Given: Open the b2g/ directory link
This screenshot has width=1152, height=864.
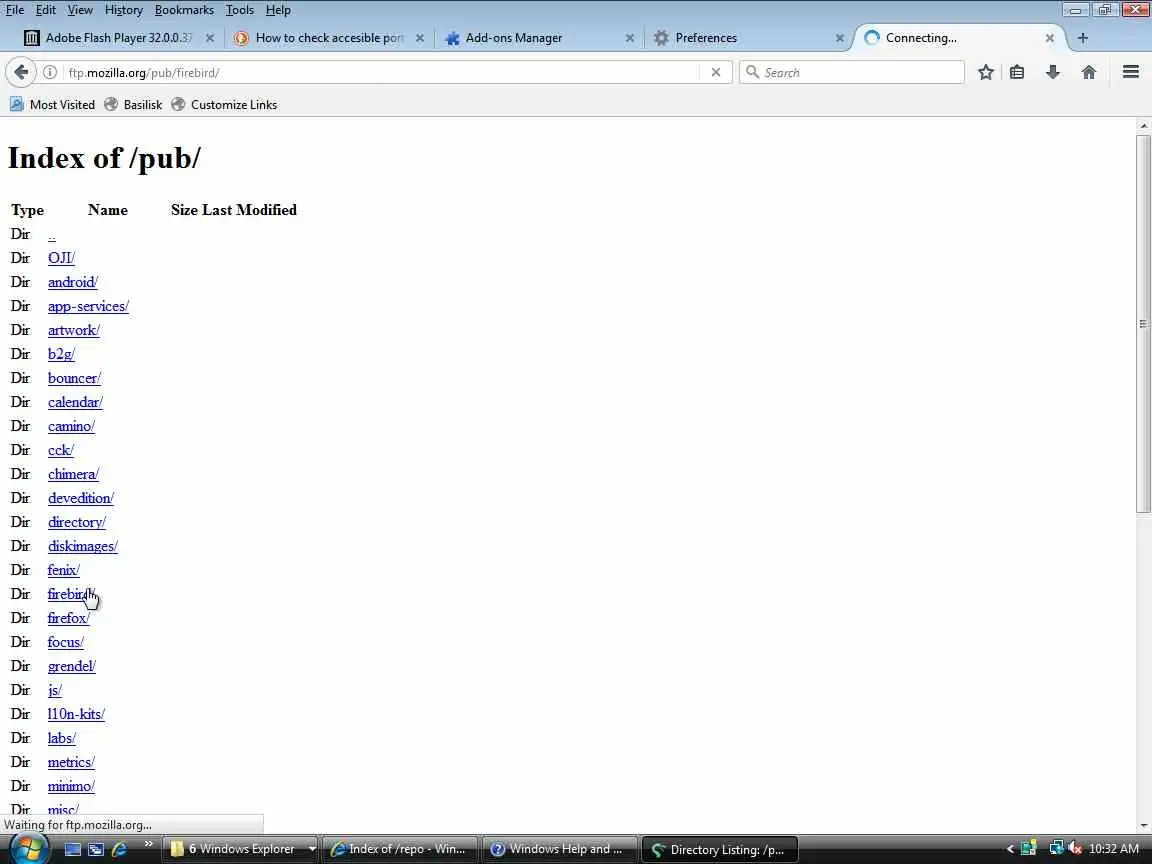Looking at the screenshot, I should 61,354.
